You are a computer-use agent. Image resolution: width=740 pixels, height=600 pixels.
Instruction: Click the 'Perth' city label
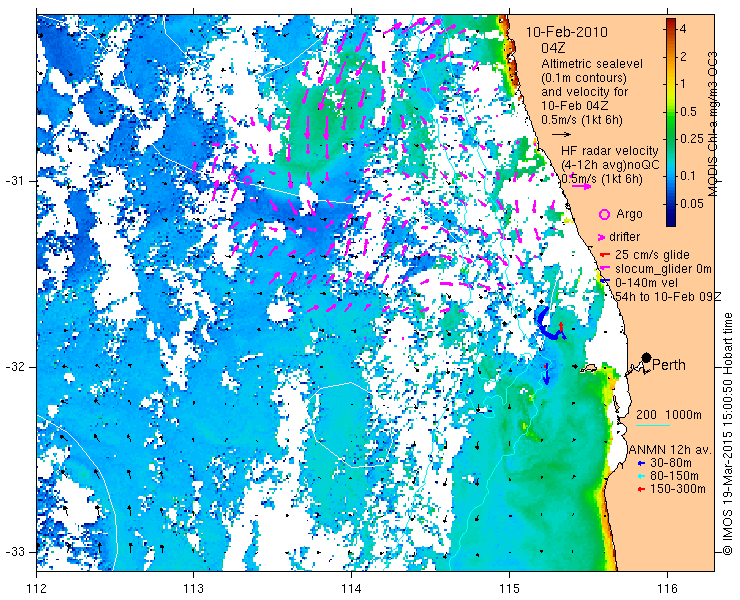coord(669,365)
